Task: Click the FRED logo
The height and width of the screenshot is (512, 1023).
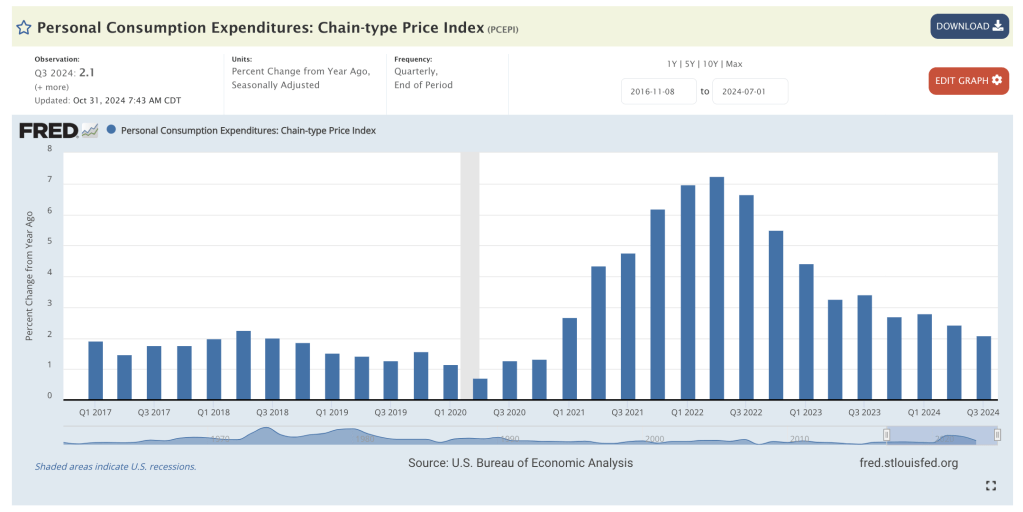Action: pos(48,130)
